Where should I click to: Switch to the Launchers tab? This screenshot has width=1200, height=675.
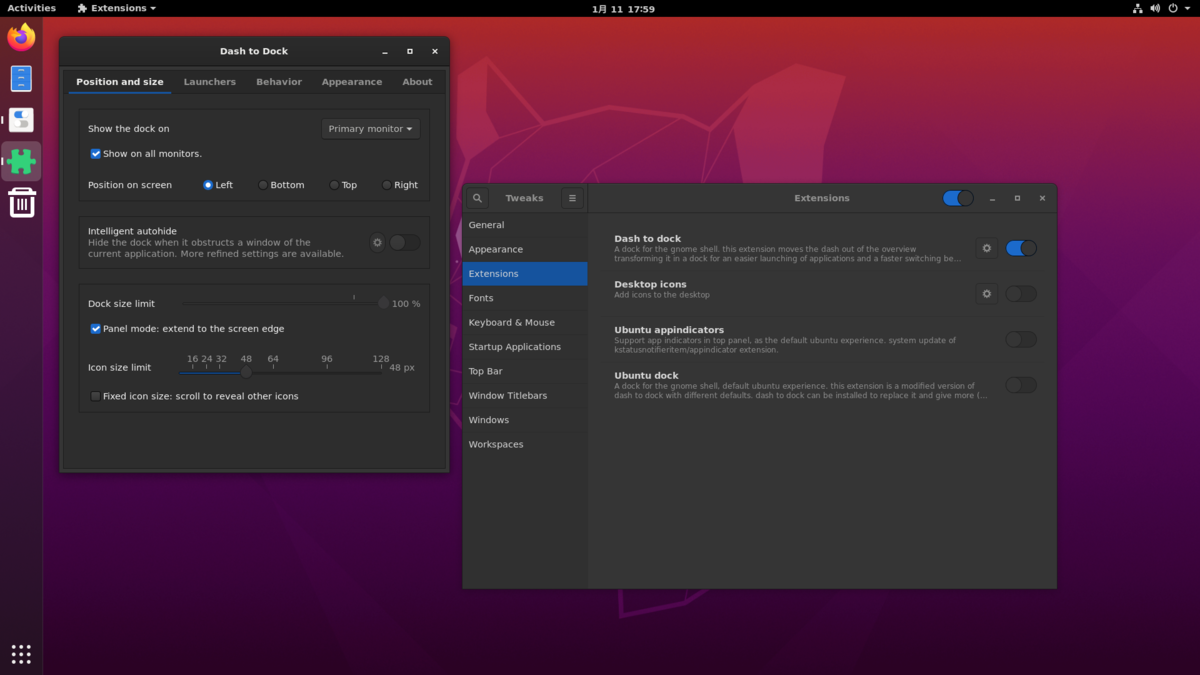point(210,82)
